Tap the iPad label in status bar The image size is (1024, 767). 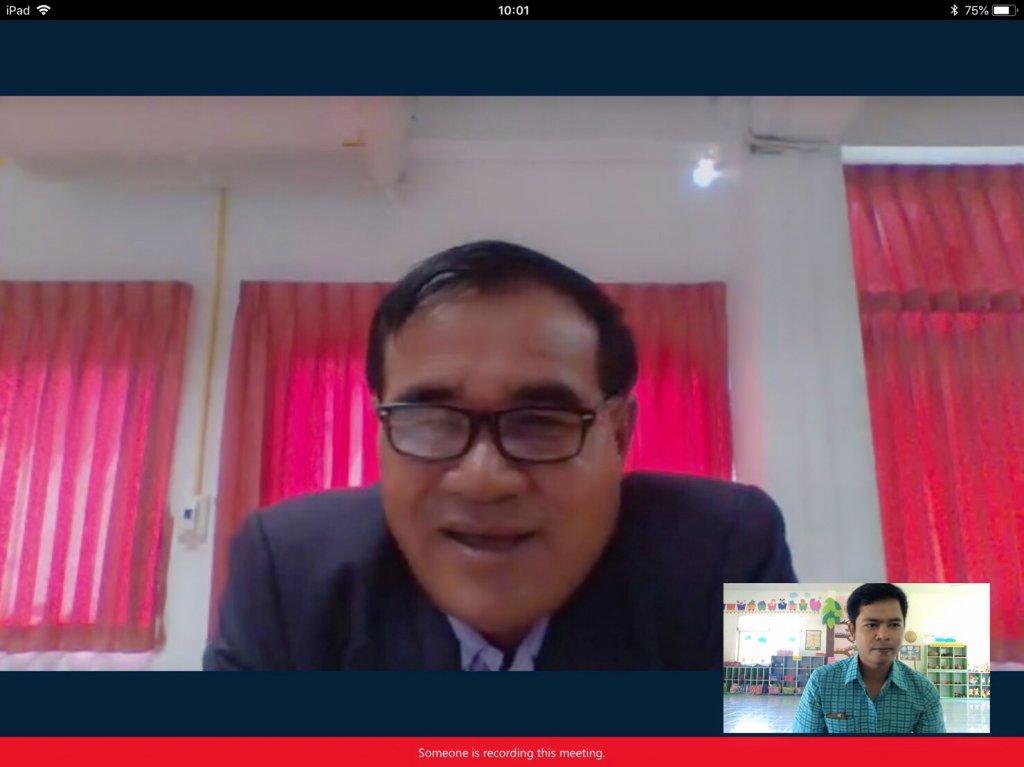tap(17, 10)
